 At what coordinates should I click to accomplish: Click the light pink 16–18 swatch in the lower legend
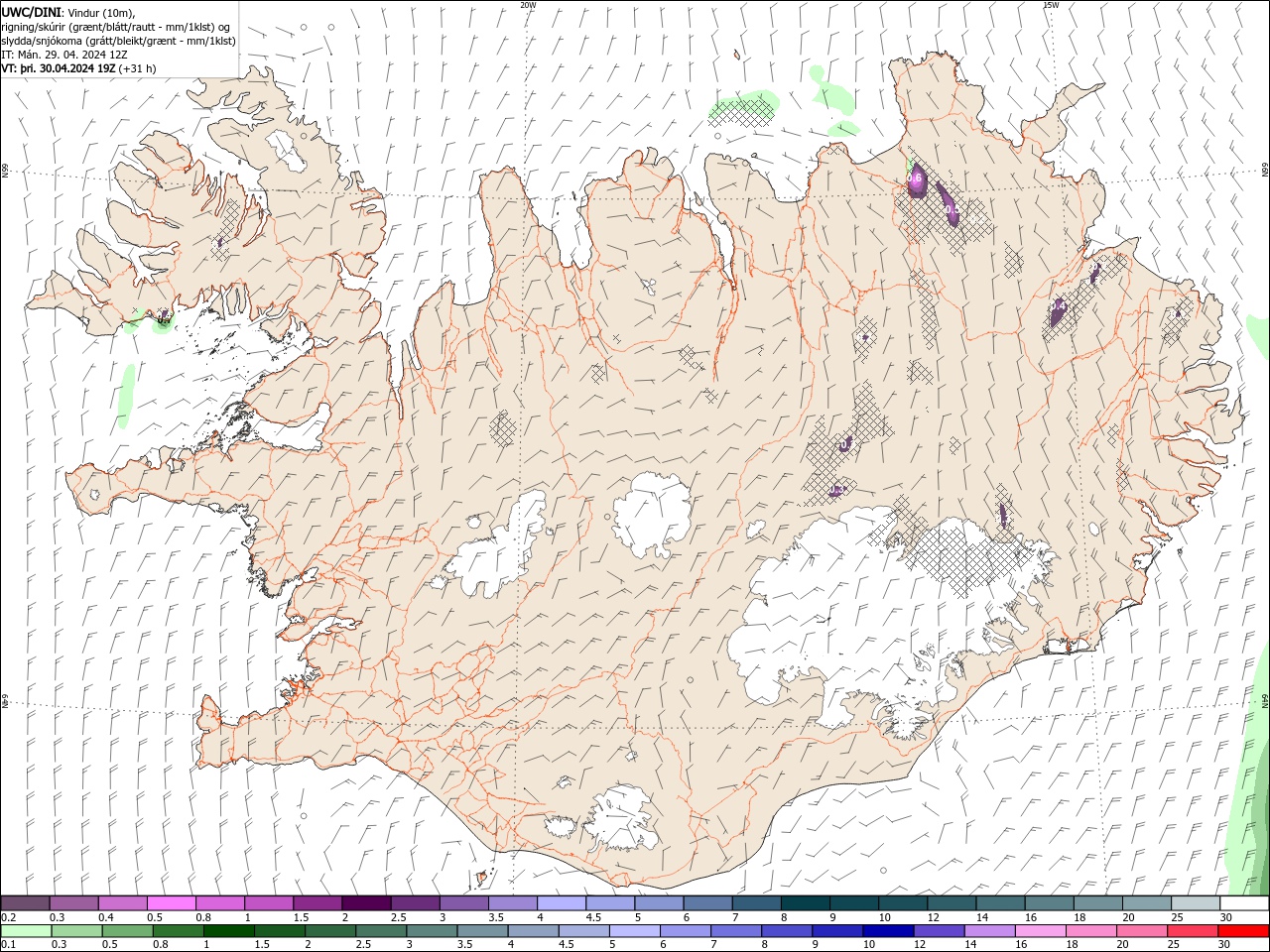point(1040,931)
